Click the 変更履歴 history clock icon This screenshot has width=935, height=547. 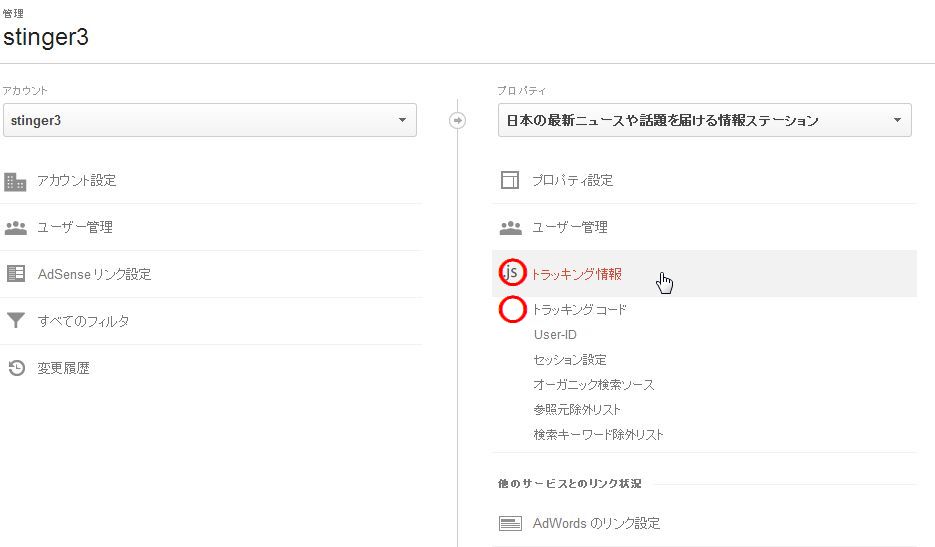(17, 368)
